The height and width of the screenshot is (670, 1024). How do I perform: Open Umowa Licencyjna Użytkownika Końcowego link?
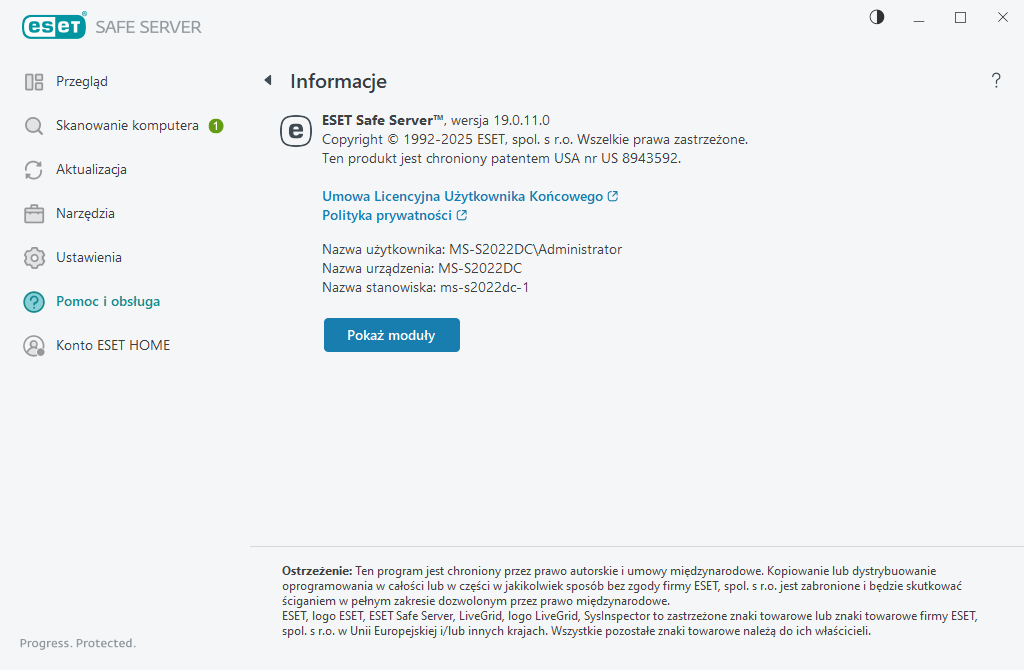pyautogui.click(x=462, y=197)
